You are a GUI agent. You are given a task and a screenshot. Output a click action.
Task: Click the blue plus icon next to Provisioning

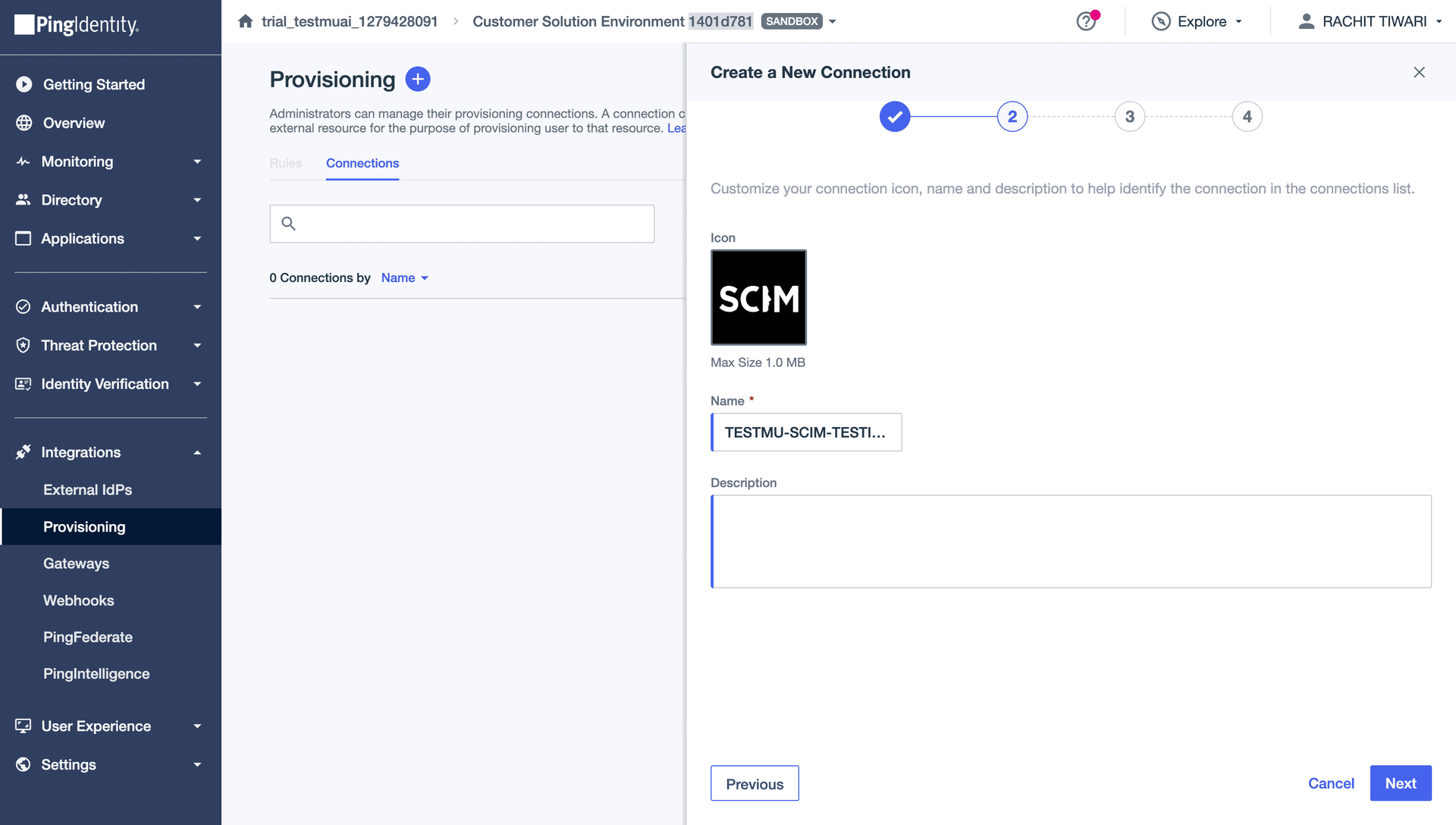pyautogui.click(x=418, y=78)
